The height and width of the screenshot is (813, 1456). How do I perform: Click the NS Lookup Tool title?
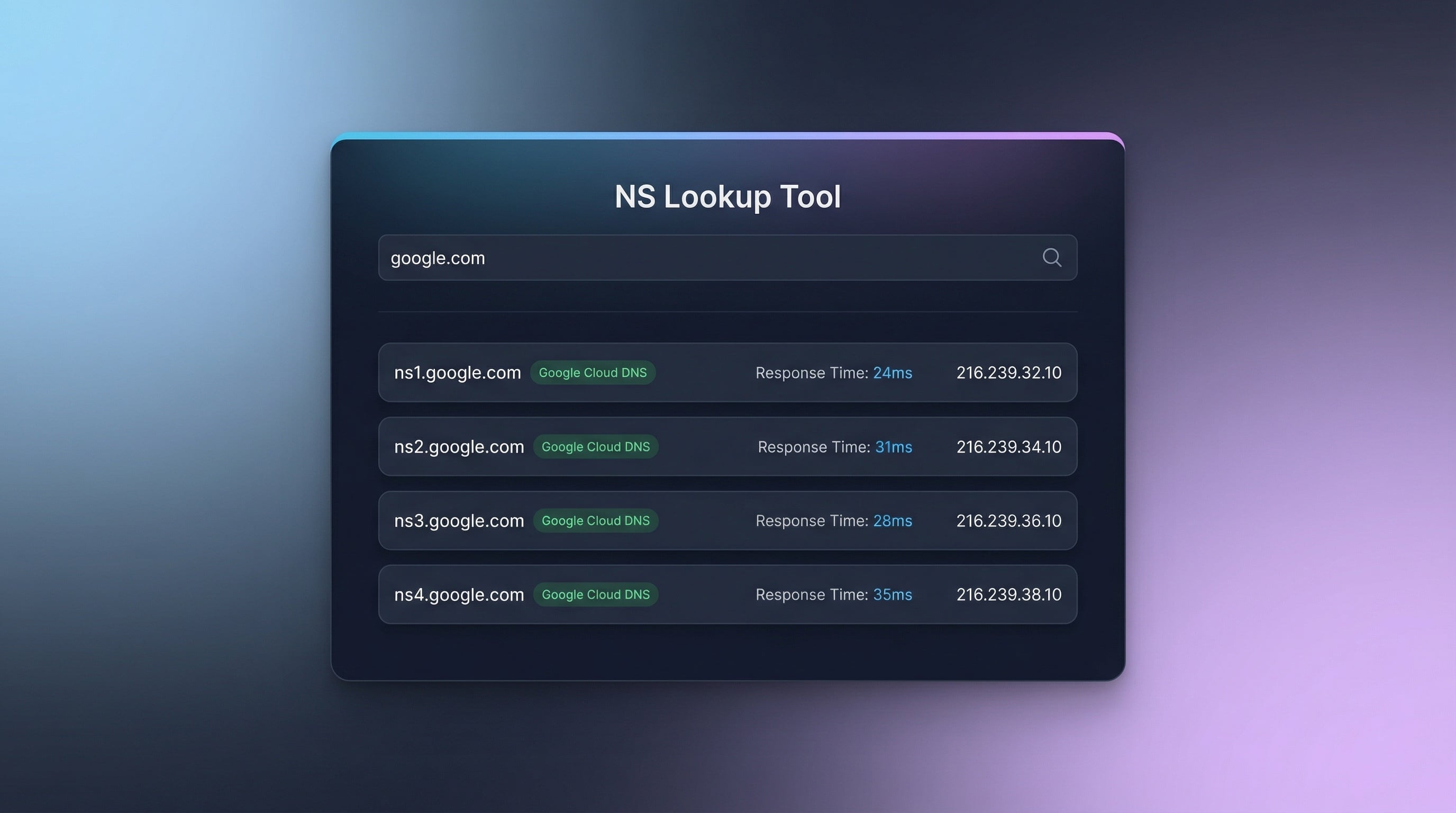click(x=727, y=197)
